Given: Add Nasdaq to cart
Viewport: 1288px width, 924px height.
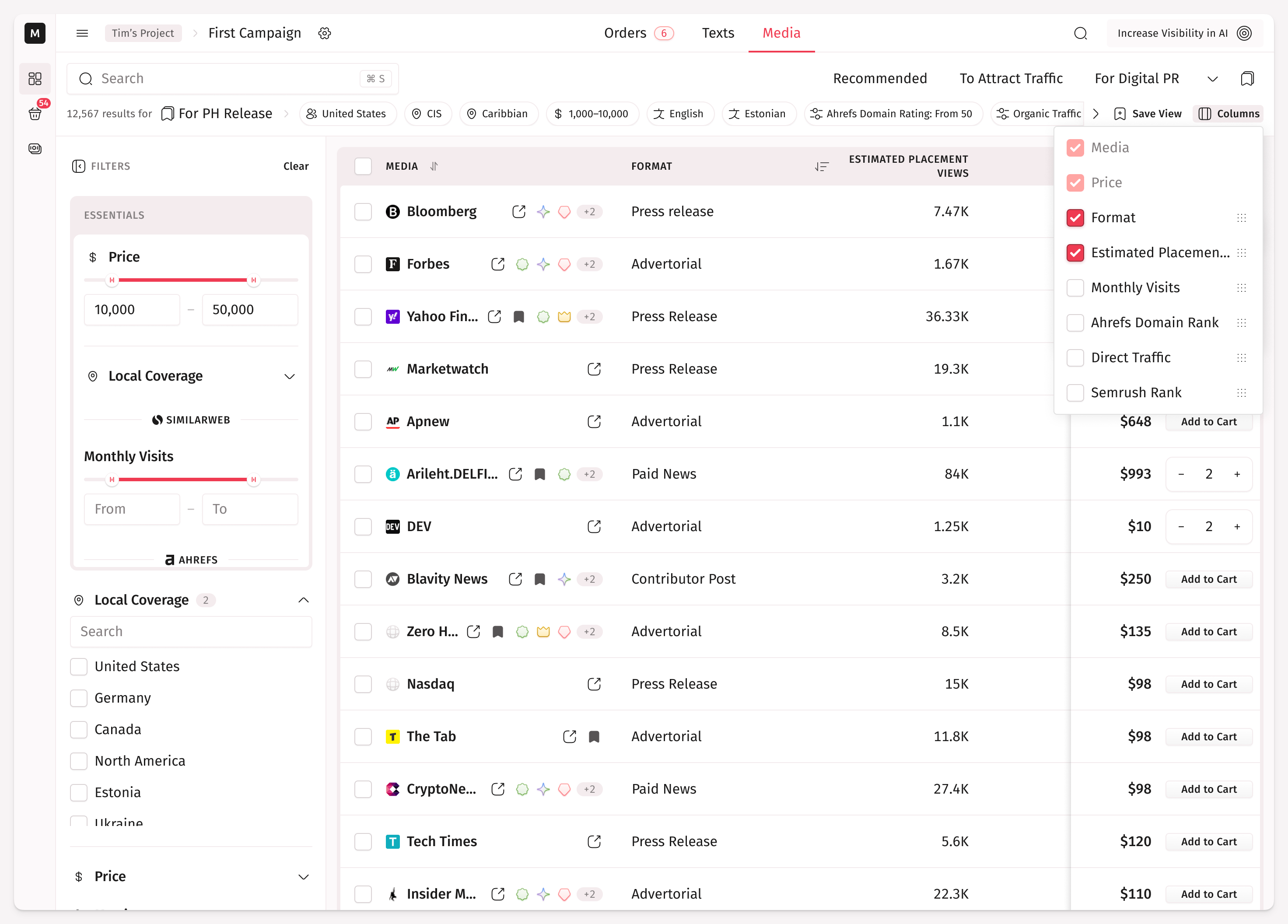Looking at the screenshot, I should 1208,684.
